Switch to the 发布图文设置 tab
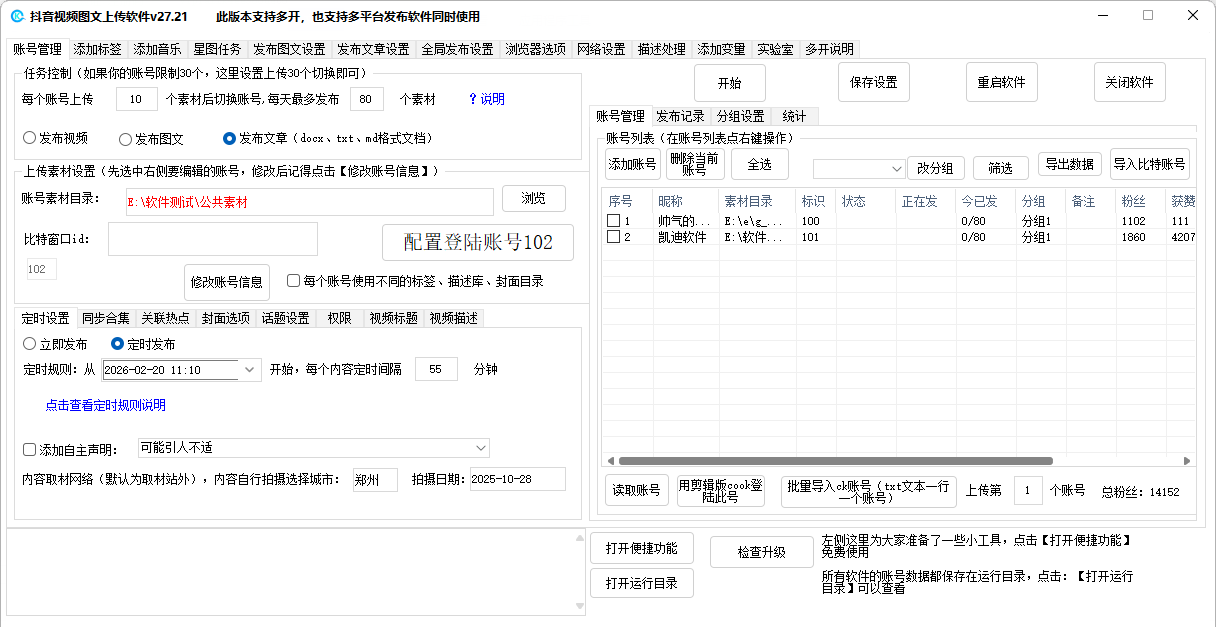This screenshot has width=1216, height=627. [289, 49]
